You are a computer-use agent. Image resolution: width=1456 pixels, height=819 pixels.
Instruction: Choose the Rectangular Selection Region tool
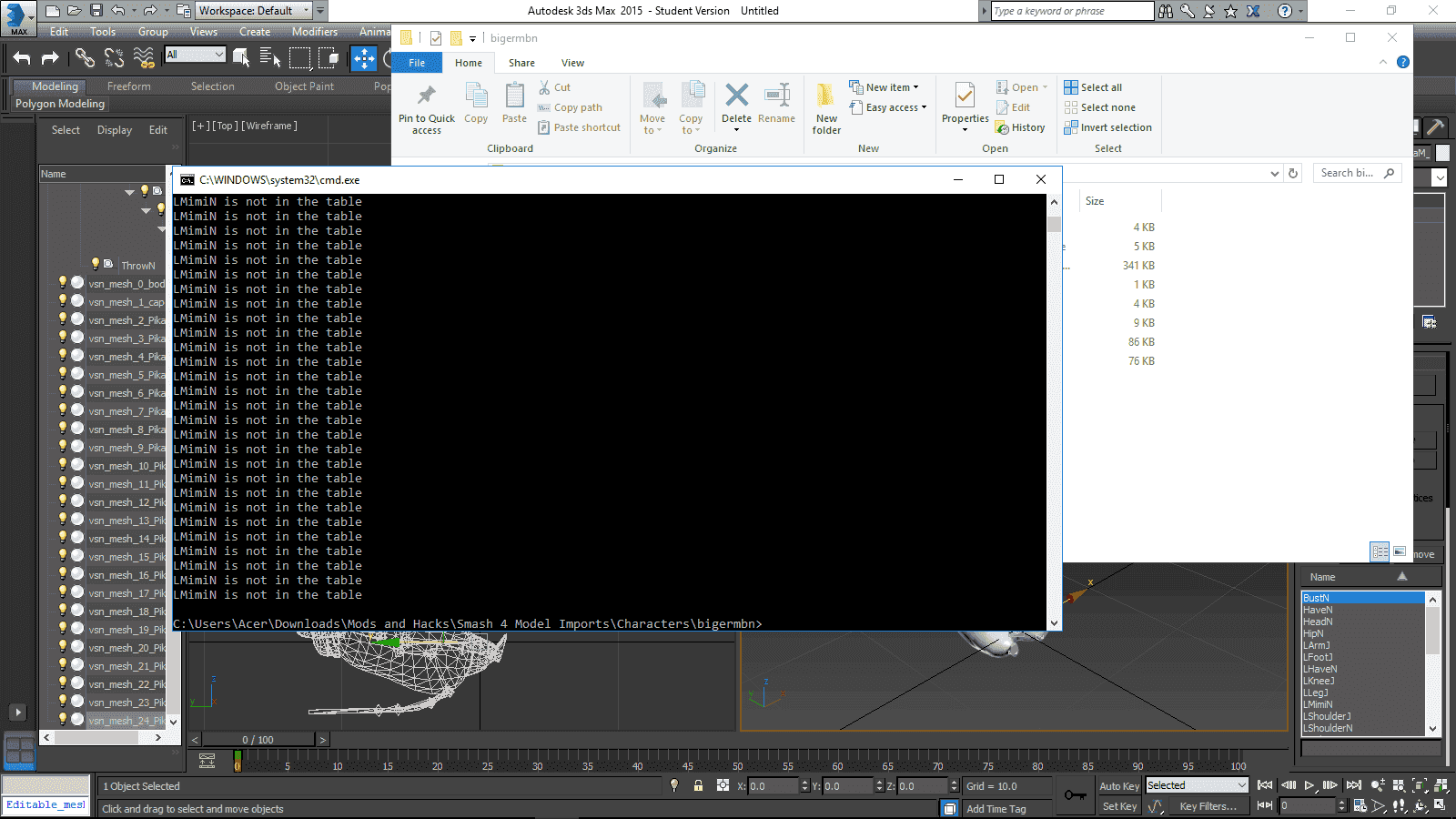point(299,58)
